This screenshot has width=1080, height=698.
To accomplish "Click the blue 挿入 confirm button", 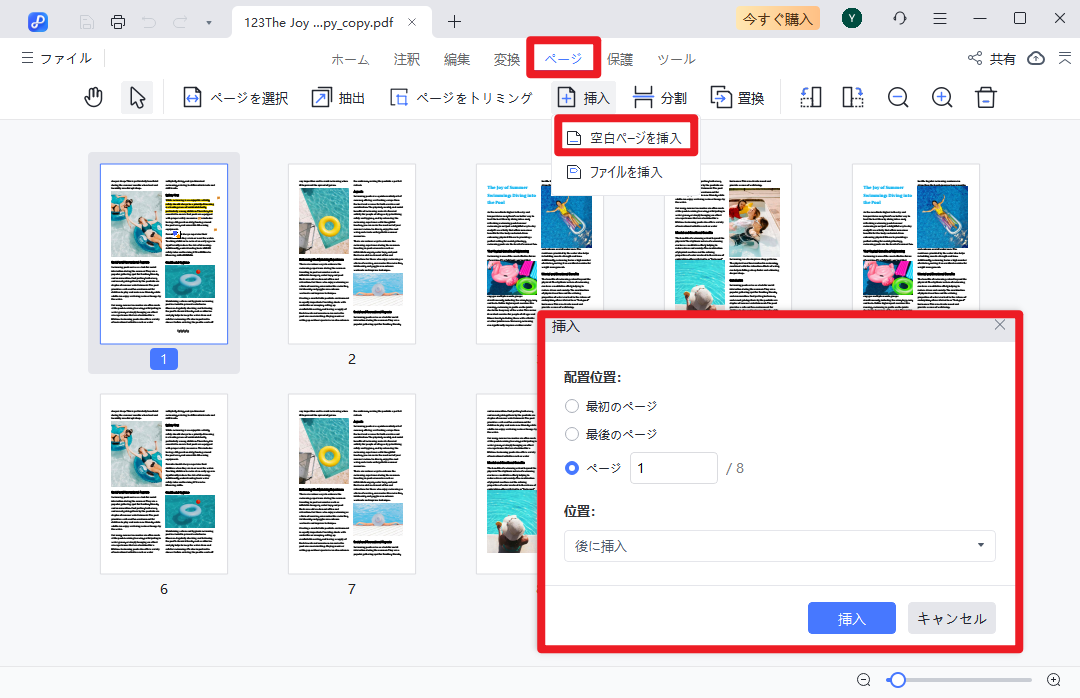I will [851, 618].
